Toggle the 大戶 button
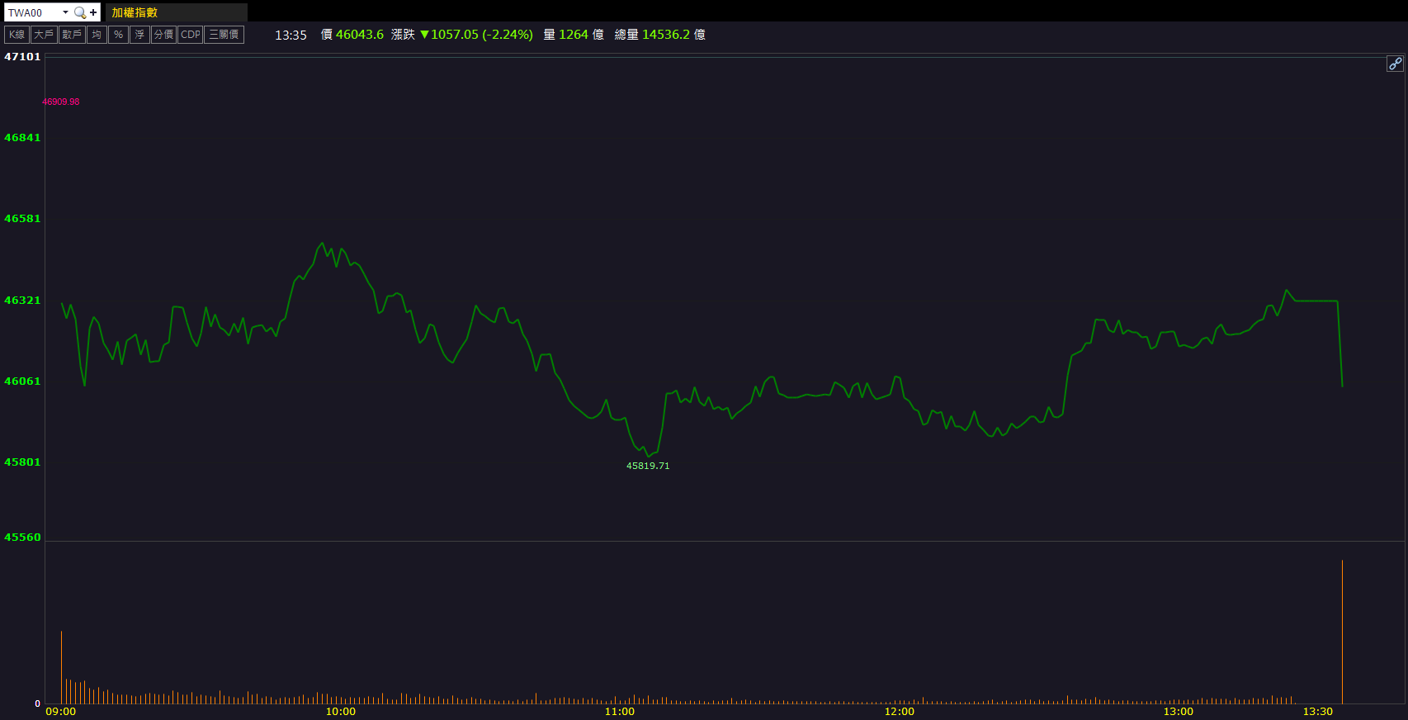 [43, 34]
